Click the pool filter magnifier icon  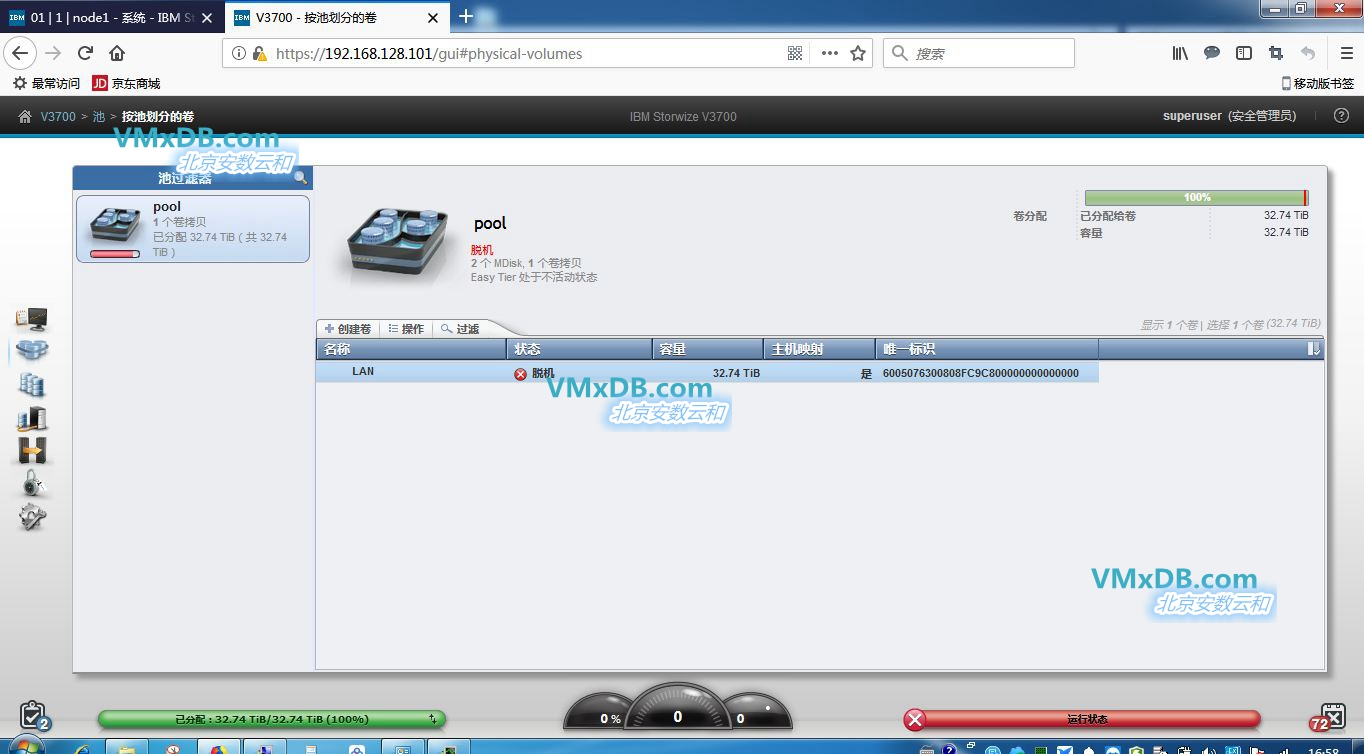click(300, 178)
